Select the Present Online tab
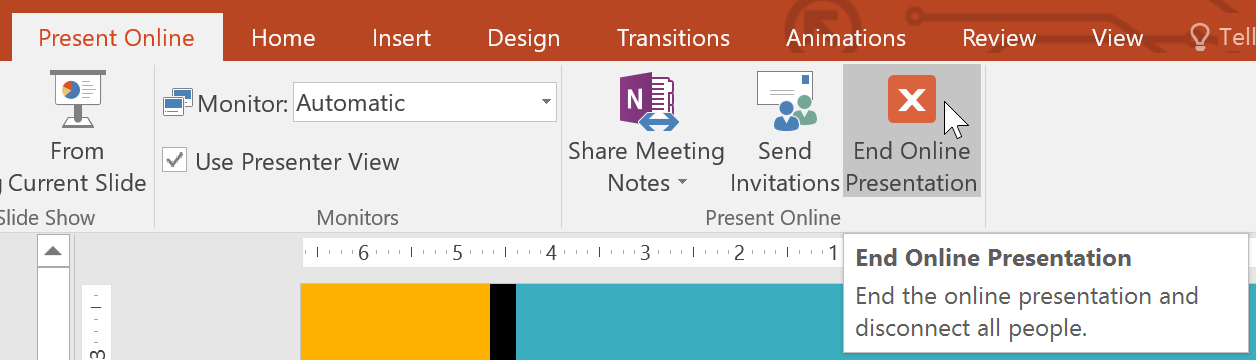Viewport: 1256px width, 360px height. [x=116, y=38]
